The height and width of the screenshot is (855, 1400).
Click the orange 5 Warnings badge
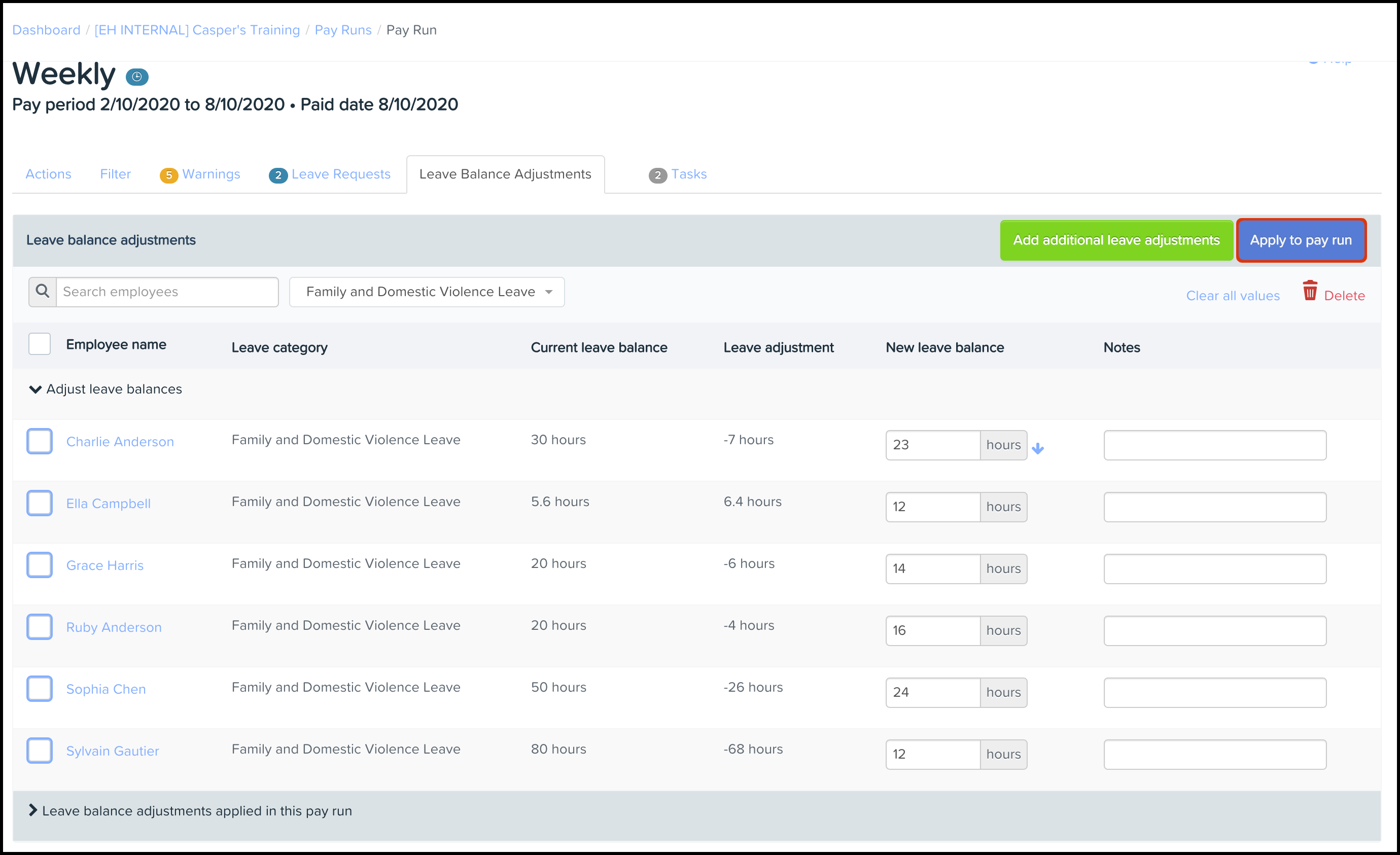168,175
